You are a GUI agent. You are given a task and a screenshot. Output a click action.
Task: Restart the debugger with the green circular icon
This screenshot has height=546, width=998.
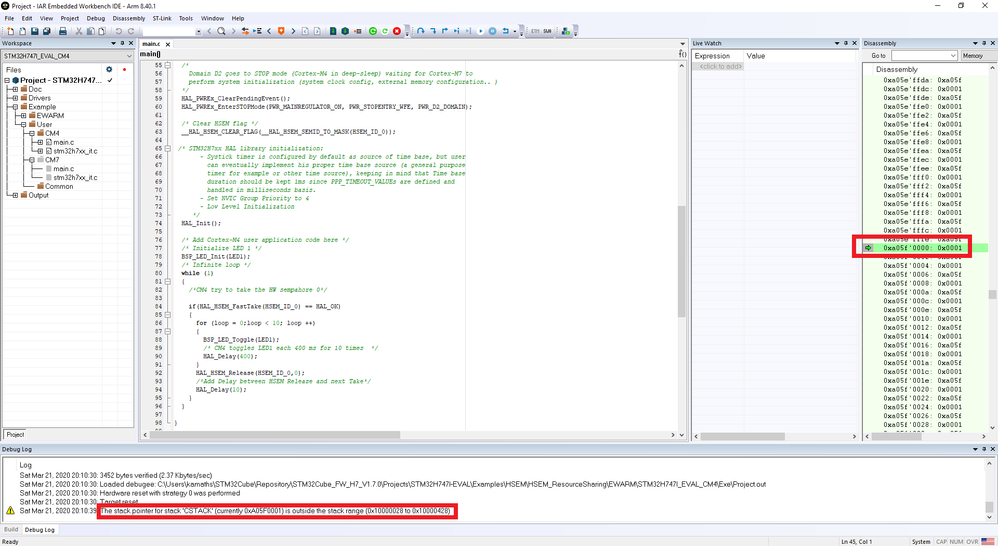(x=373, y=31)
